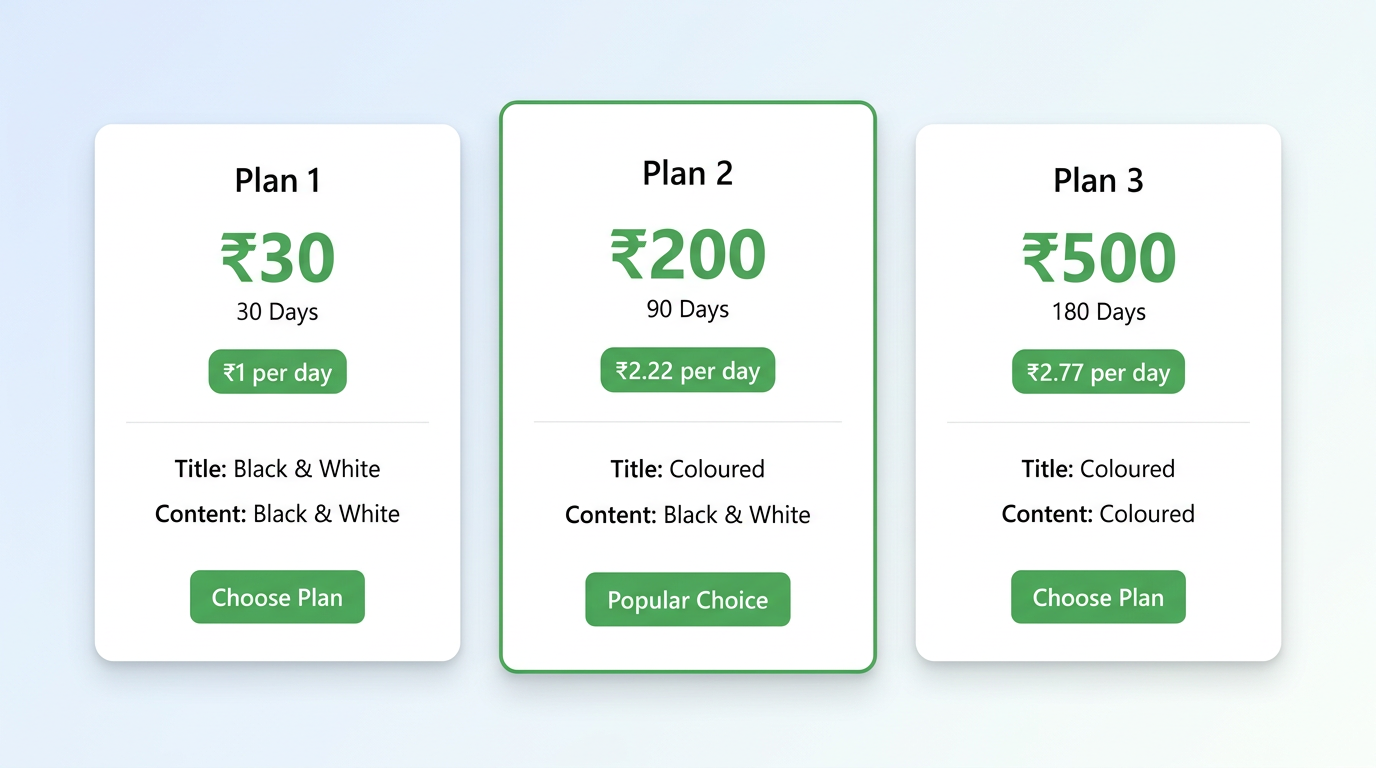Viewport: 1376px width, 768px height.
Task: Click Plan 1's Content: Black & White line
Action: pos(277,514)
